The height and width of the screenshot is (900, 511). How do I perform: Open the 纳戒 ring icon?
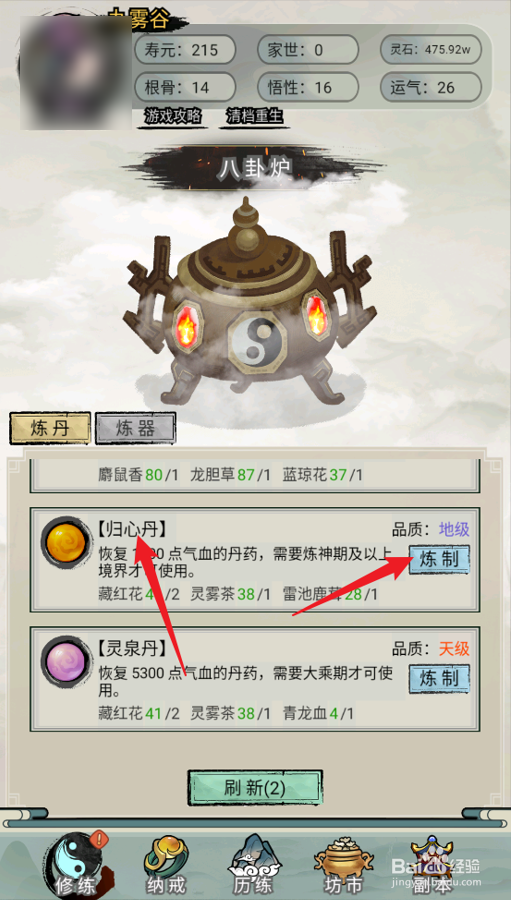pyautogui.click(x=167, y=863)
